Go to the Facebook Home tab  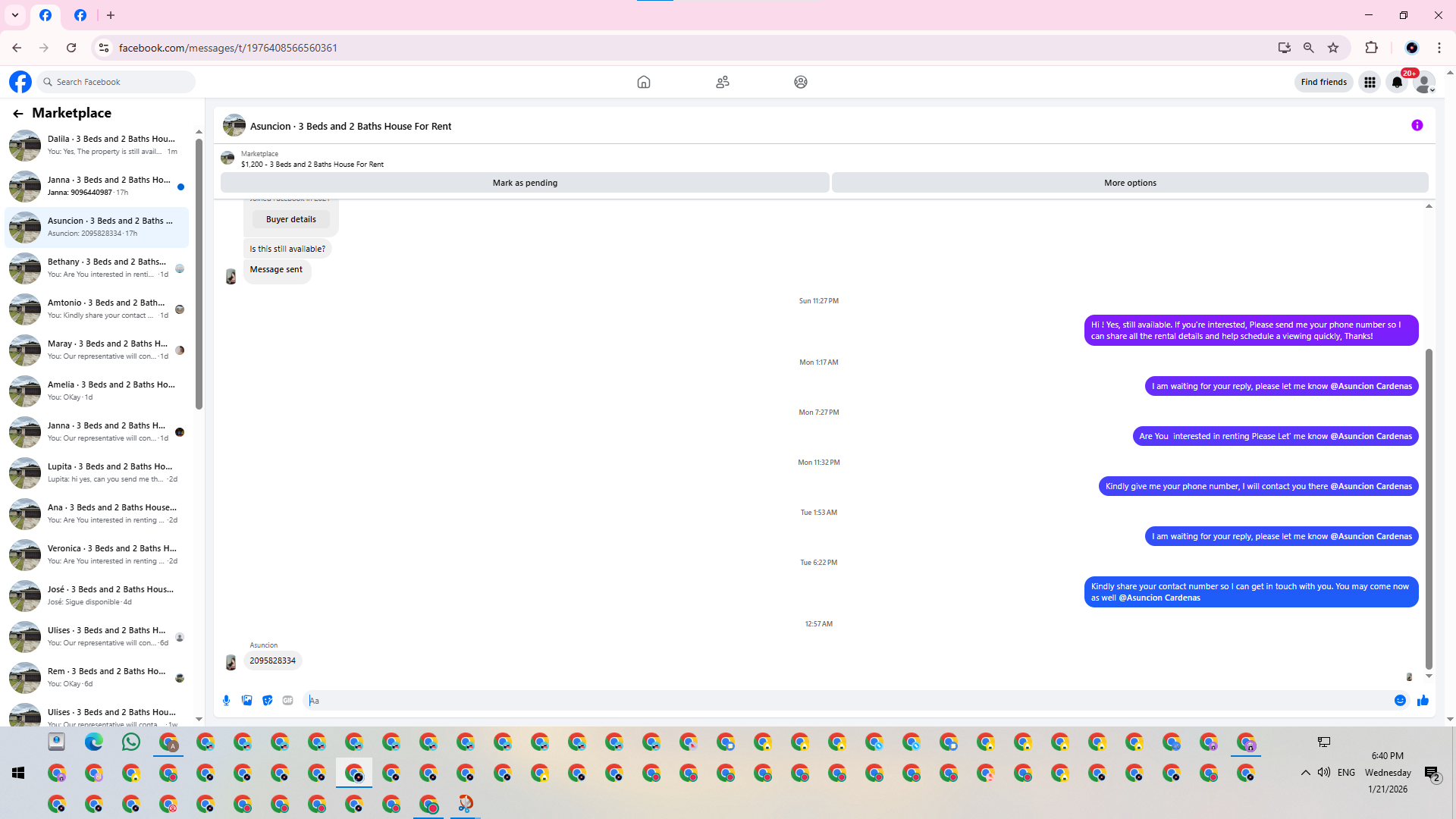click(x=643, y=82)
